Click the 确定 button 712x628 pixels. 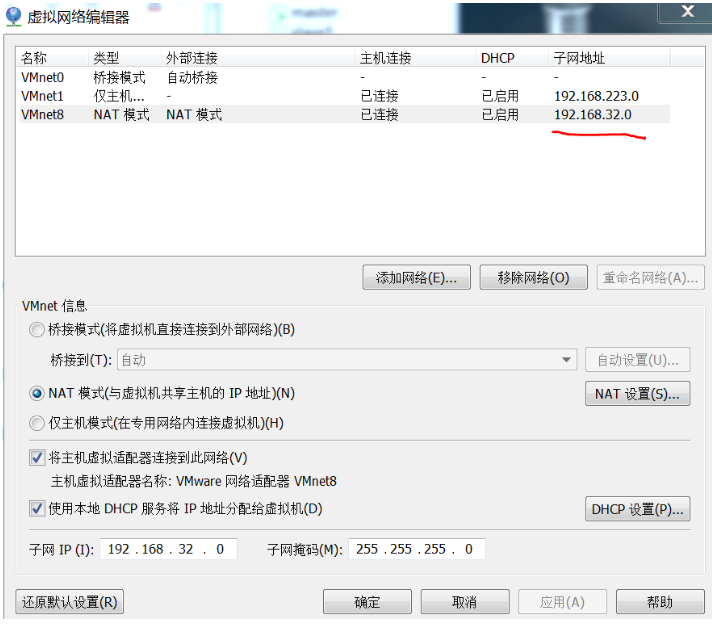pos(367,602)
